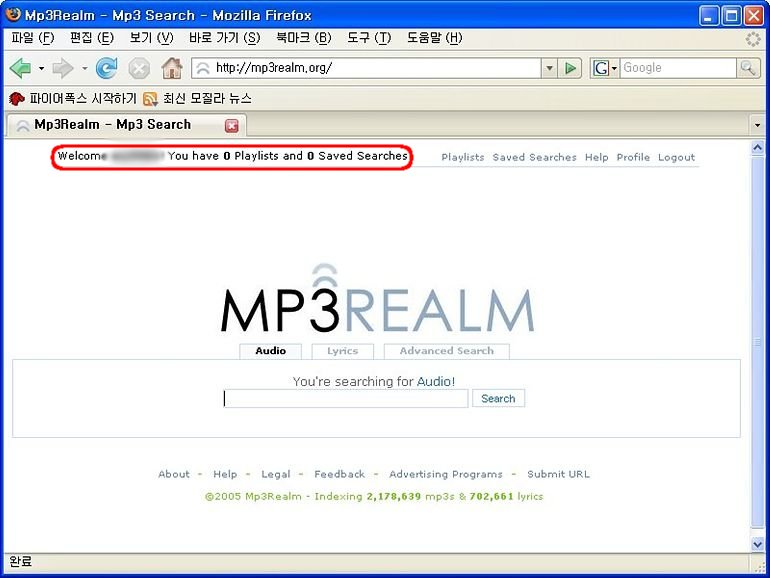Click the scrollbar up arrow
Image resolution: width=770 pixels, height=578 pixels.
click(x=758, y=147)
